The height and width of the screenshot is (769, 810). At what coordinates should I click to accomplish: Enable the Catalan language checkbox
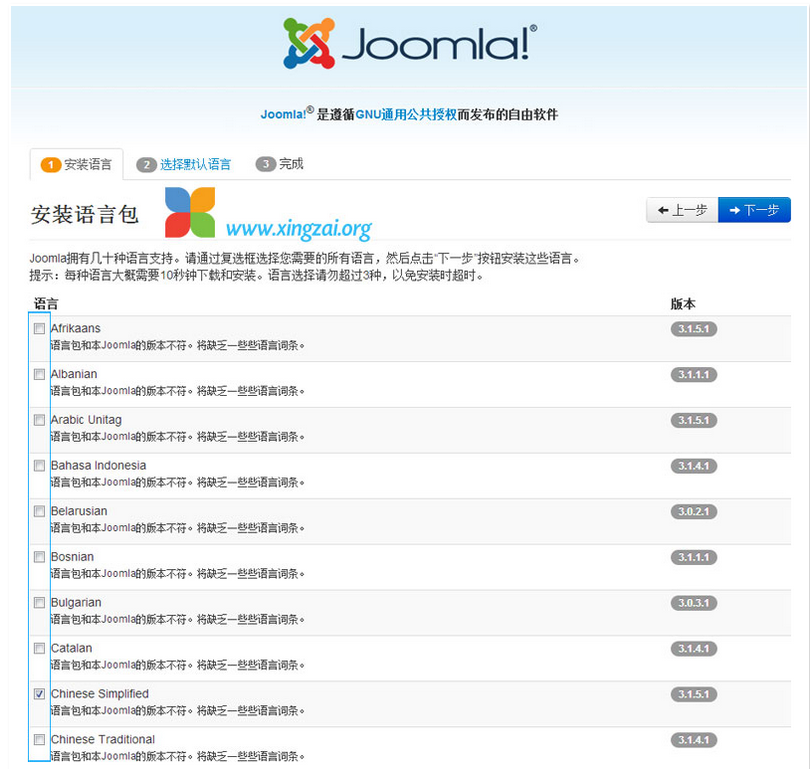(39, 648)
